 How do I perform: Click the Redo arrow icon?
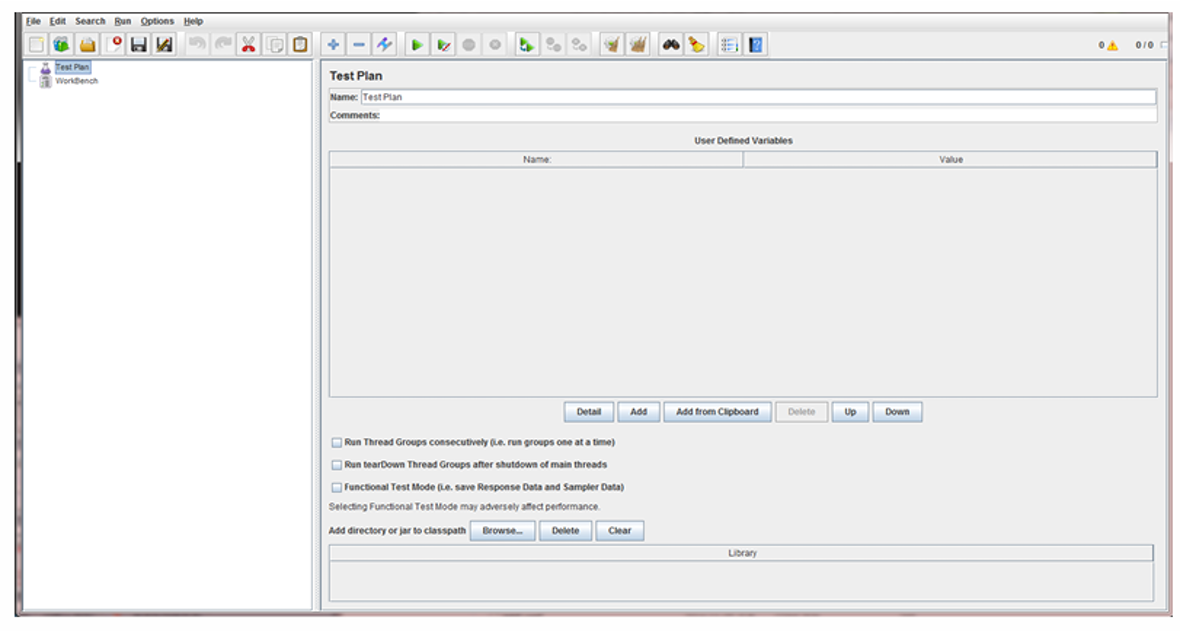[x=223, y=45]
